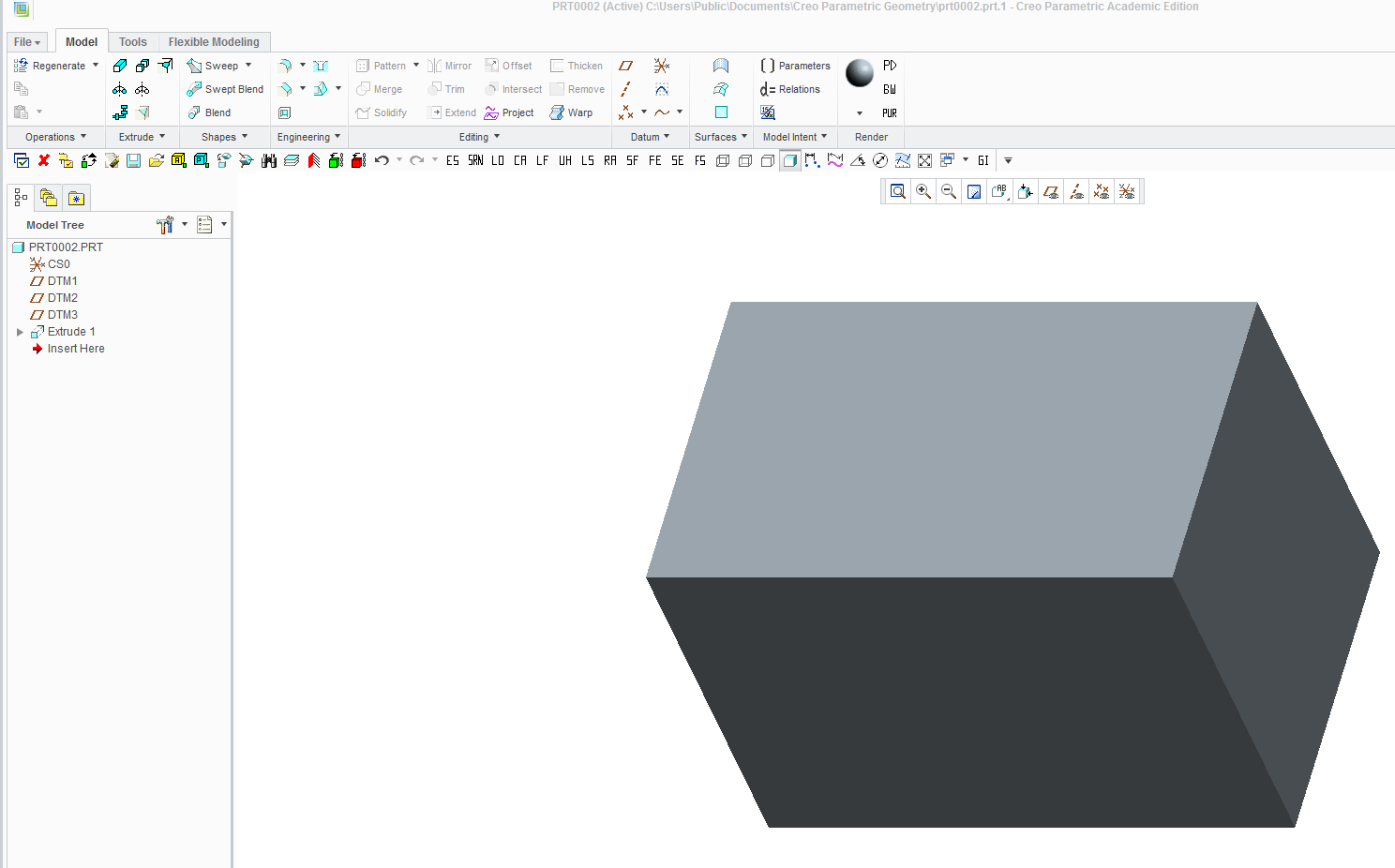Activate the Blend tool

coord(214,112)
